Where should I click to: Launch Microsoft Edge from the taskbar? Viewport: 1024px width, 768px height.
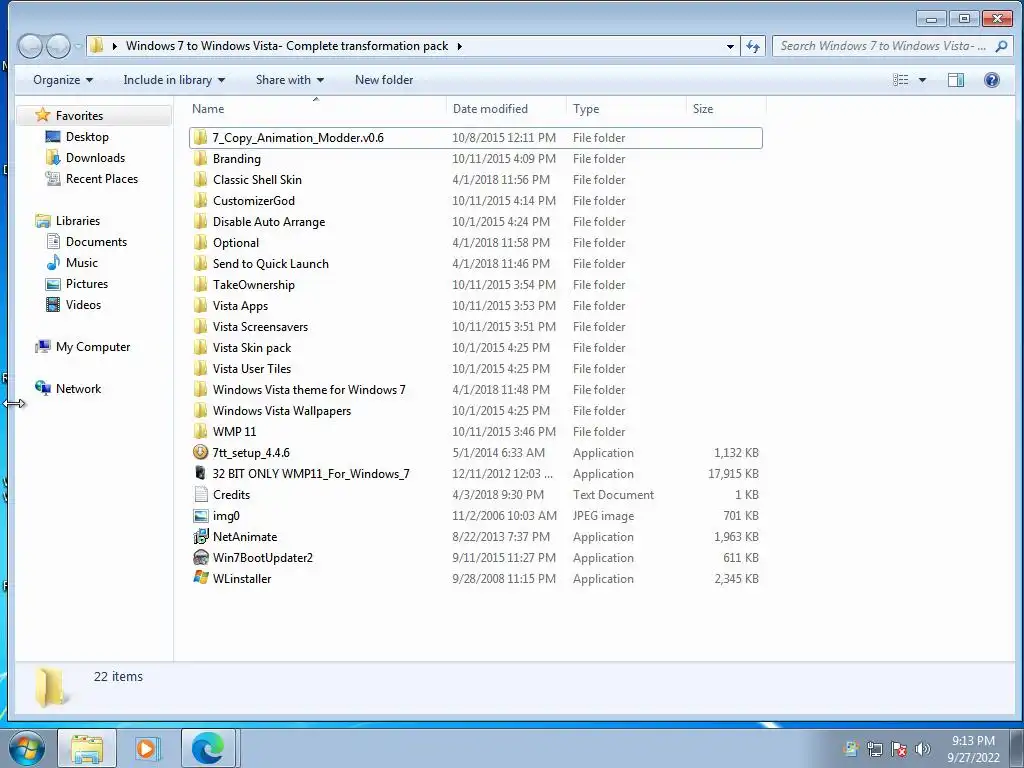(x=208, y=748)
